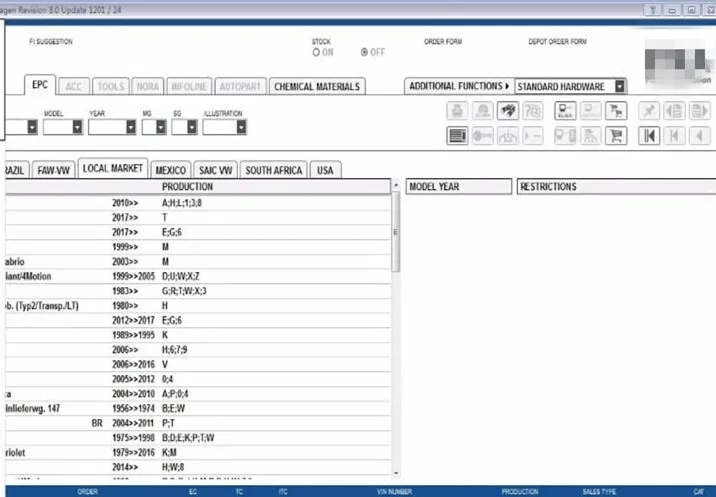The image size is (716, 497).
Task: Click the download tray arrow icon
Action: [508, 136]
